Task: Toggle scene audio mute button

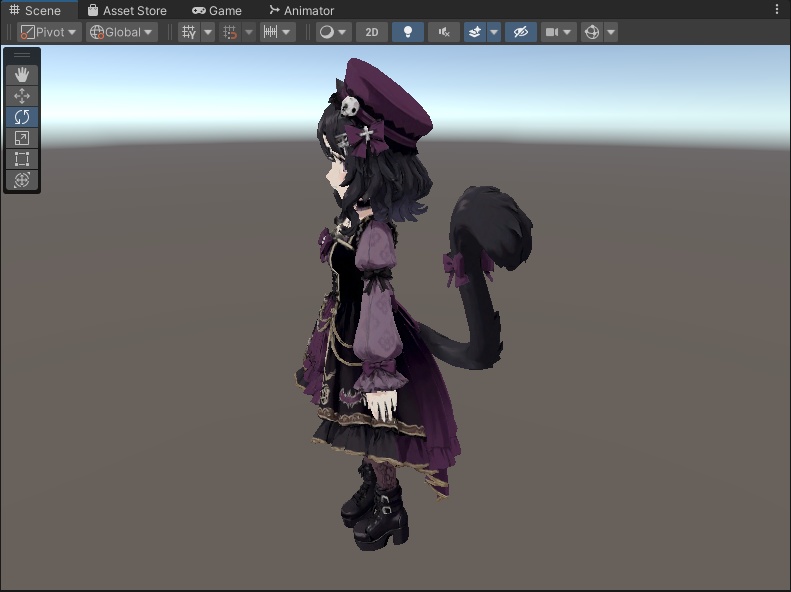Action: (x=444, y=32)
